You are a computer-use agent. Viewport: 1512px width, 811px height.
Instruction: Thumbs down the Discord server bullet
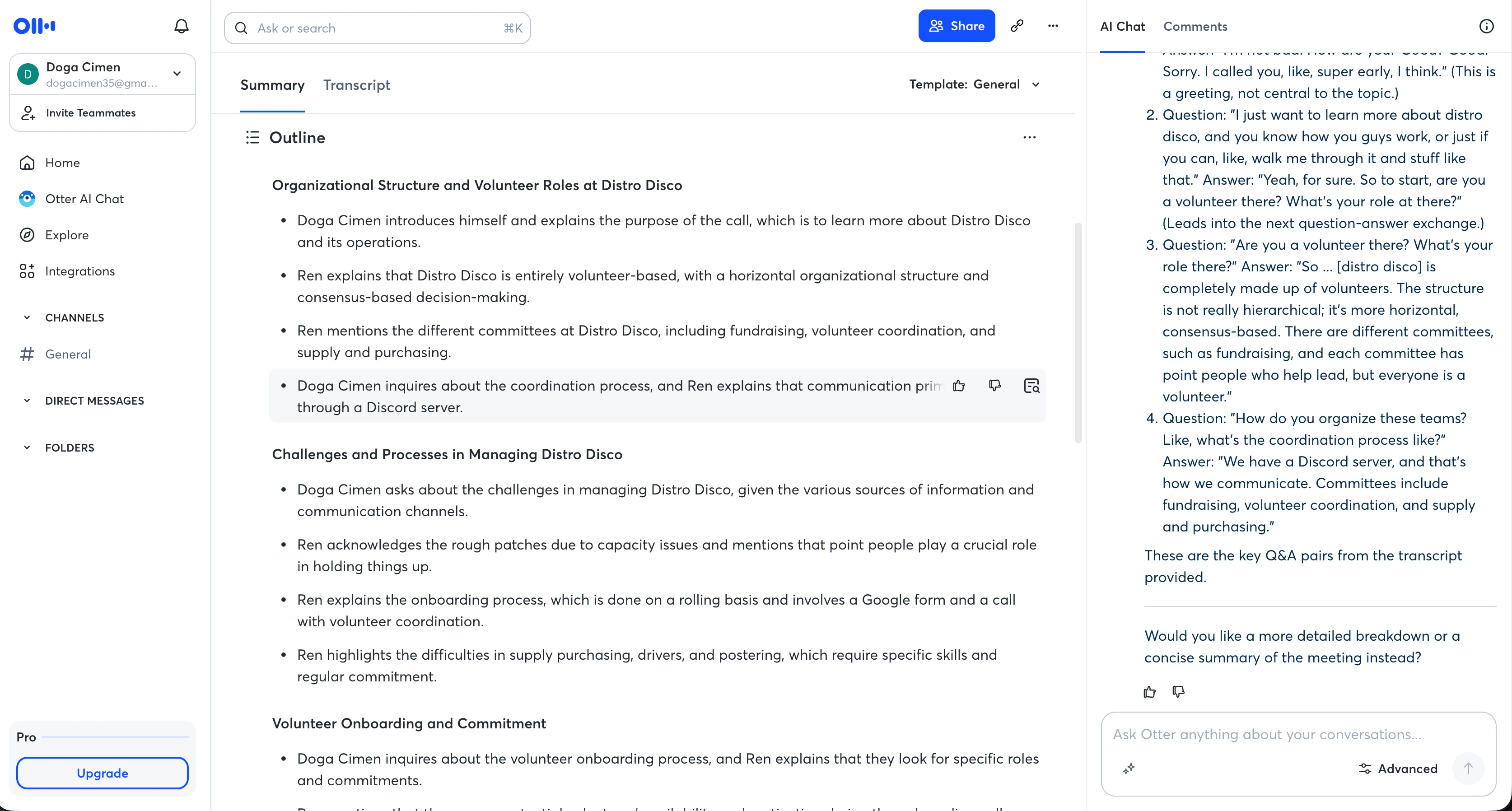[x=995, y=386]
